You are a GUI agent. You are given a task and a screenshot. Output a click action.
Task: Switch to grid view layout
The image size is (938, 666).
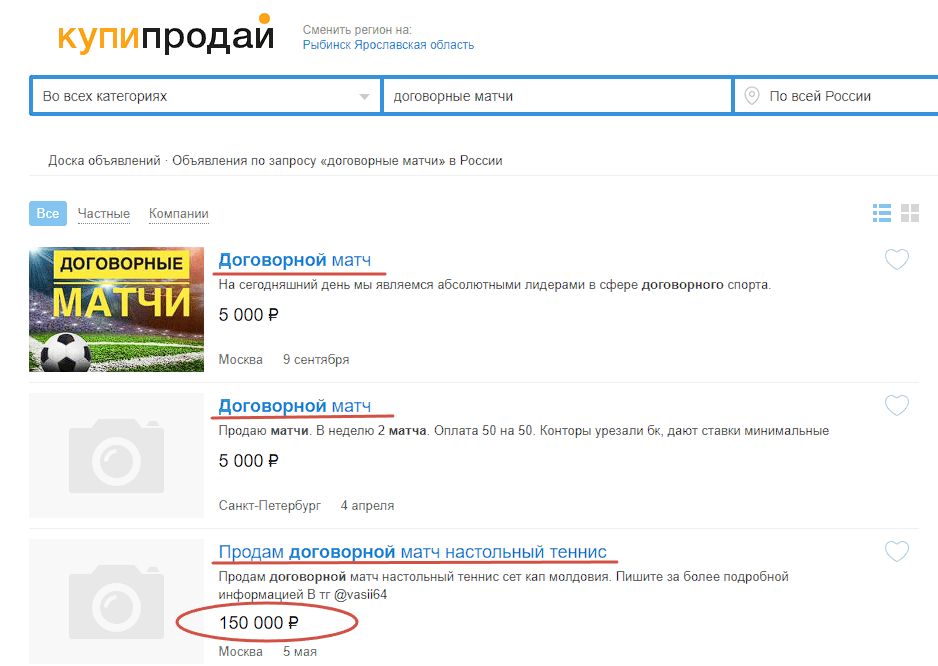(x=909, y=213)
